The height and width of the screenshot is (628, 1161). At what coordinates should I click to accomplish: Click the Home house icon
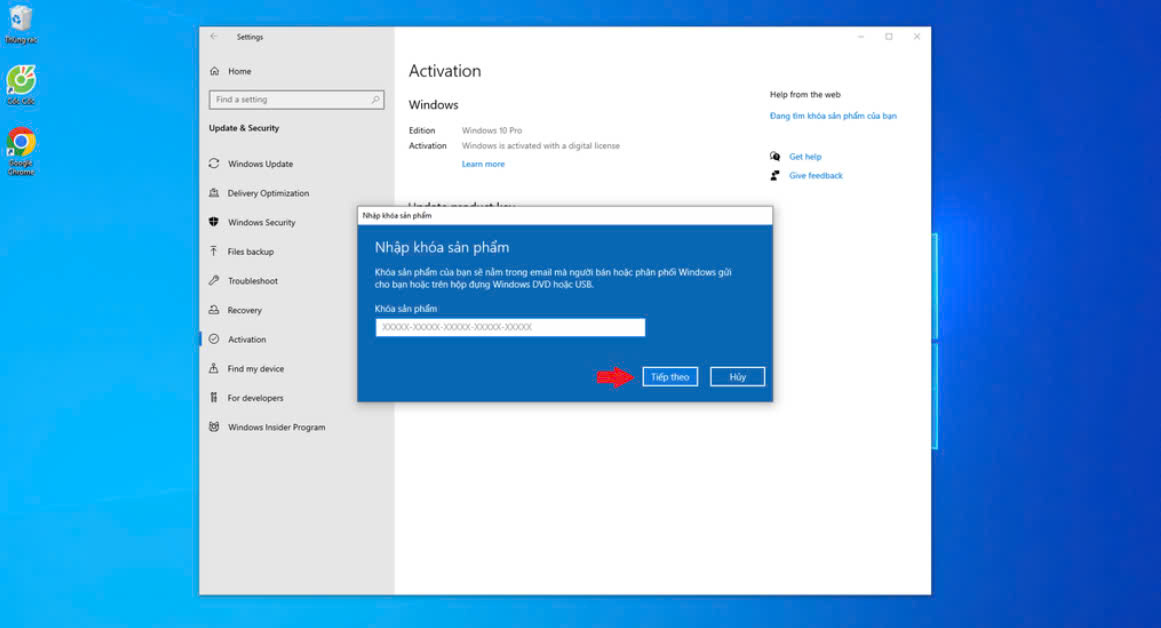(215, 71)
